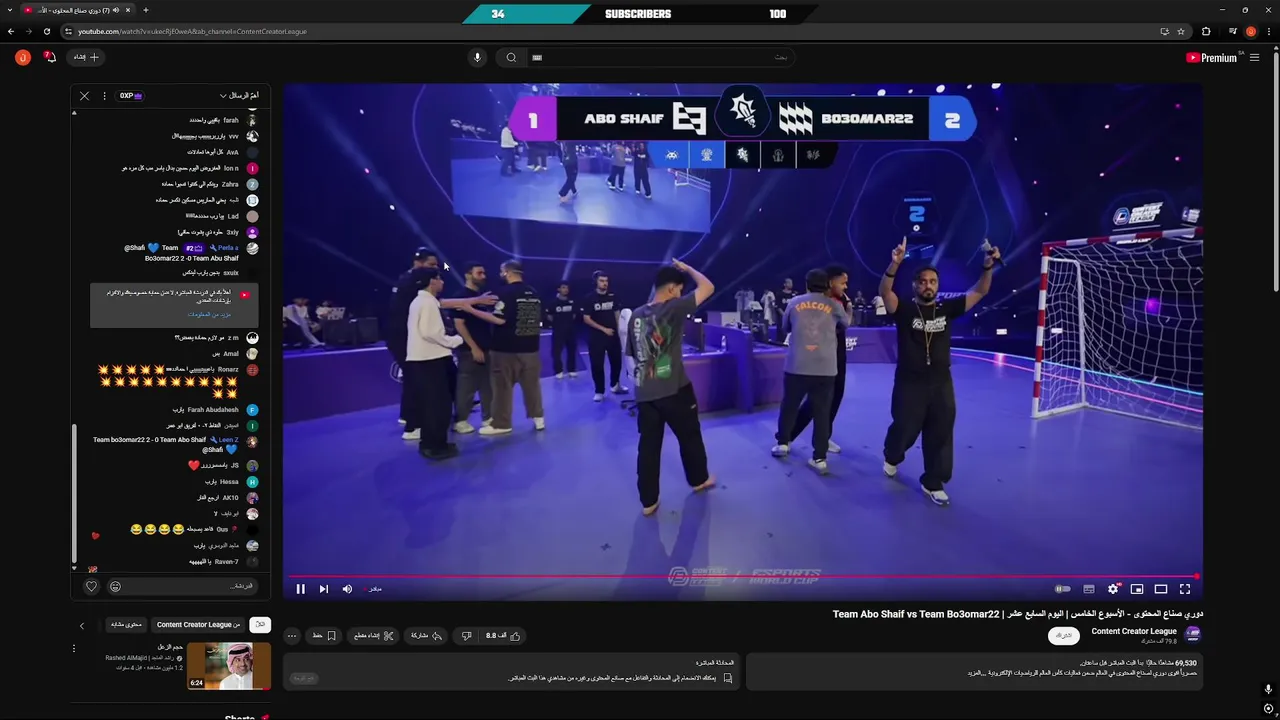Install app icon in address bar
The image size is (1280, 720).
click(1164, 31)
